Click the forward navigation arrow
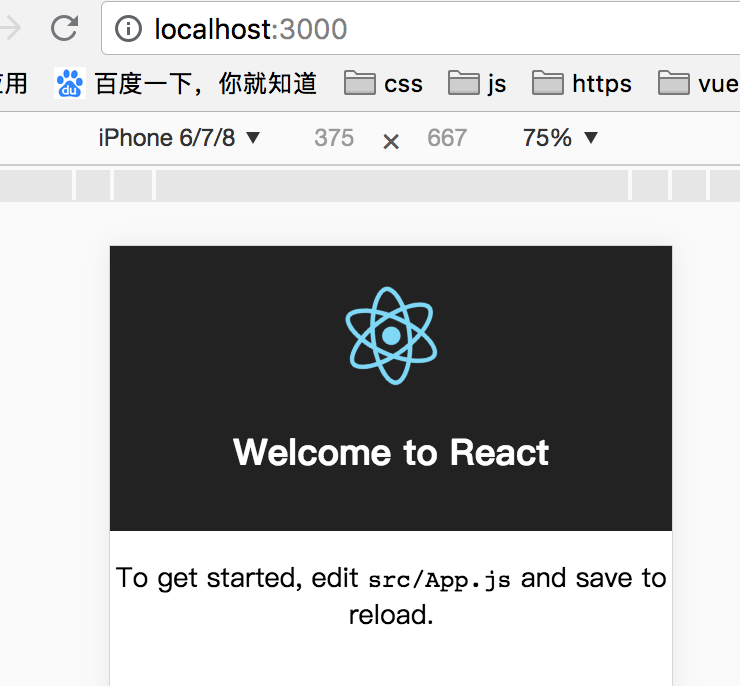740x686 pixels. 10,28
